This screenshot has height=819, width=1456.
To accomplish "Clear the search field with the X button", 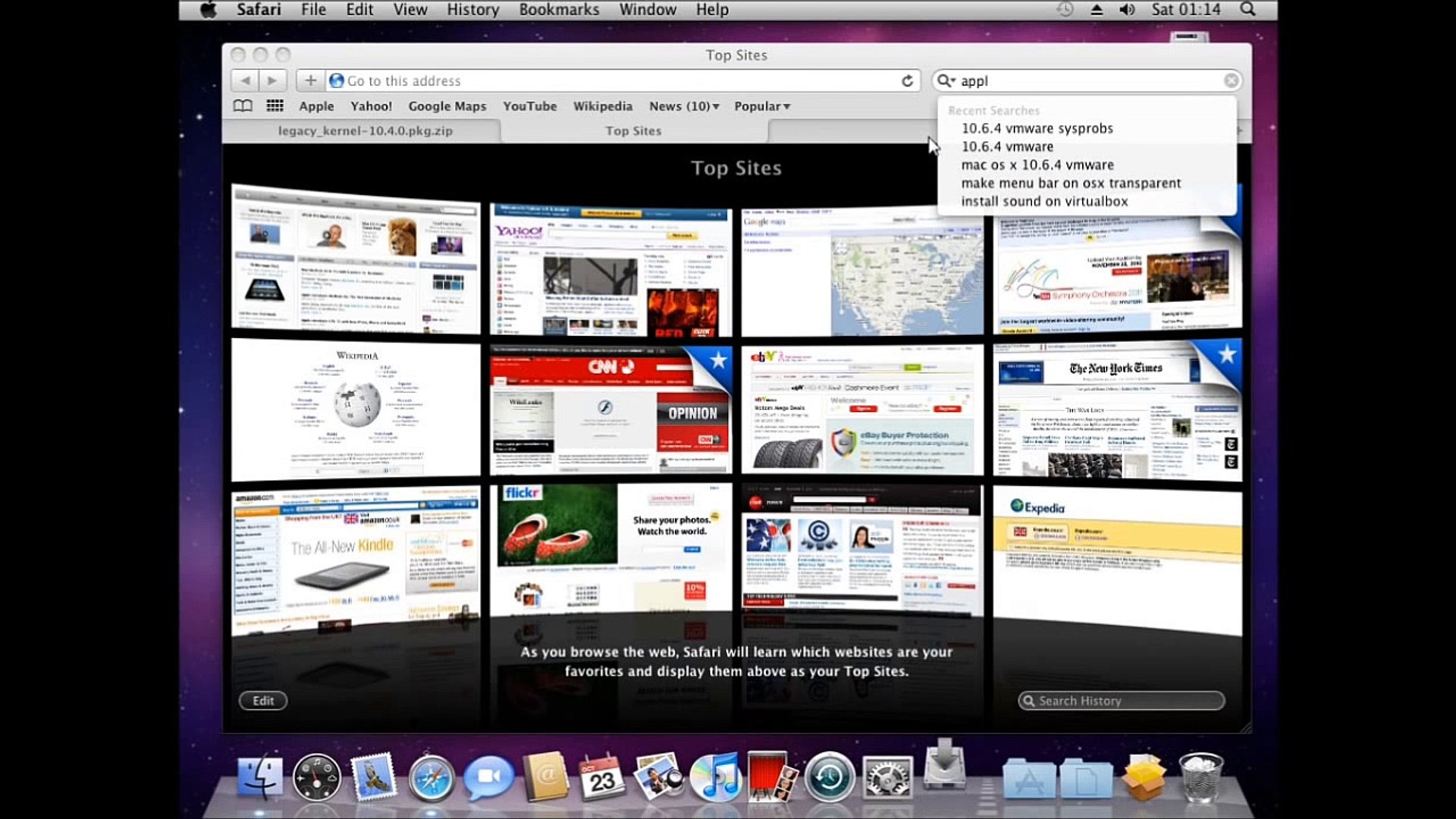I will 1232,80.
